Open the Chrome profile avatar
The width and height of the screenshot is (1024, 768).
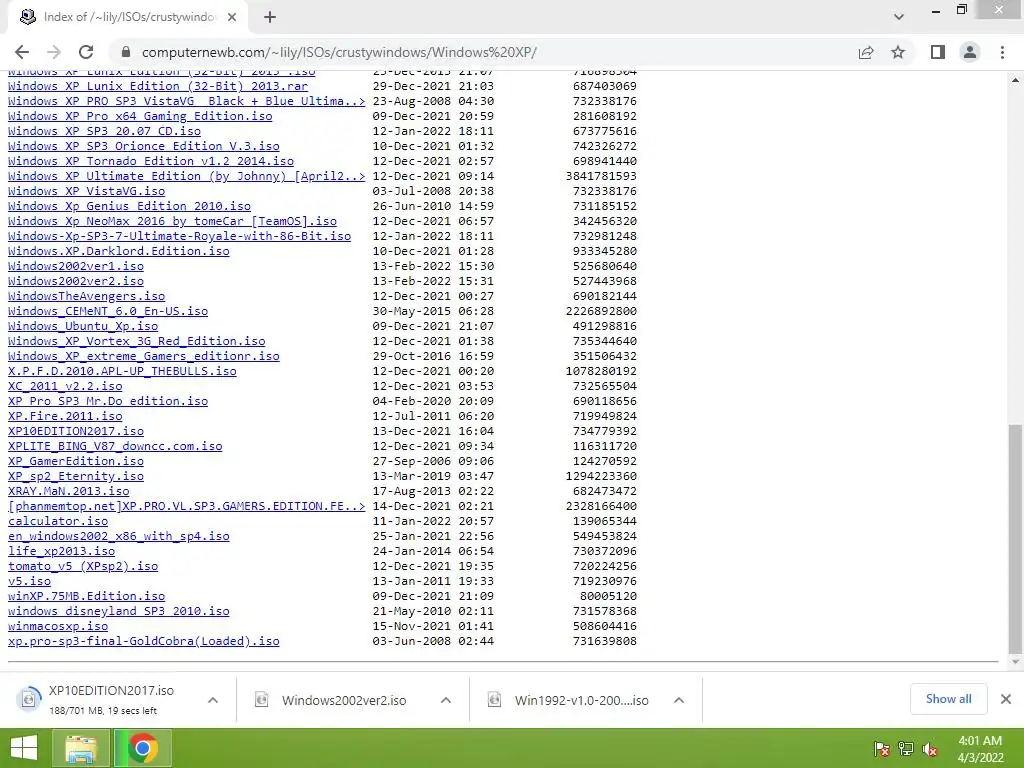pos(970,52)
